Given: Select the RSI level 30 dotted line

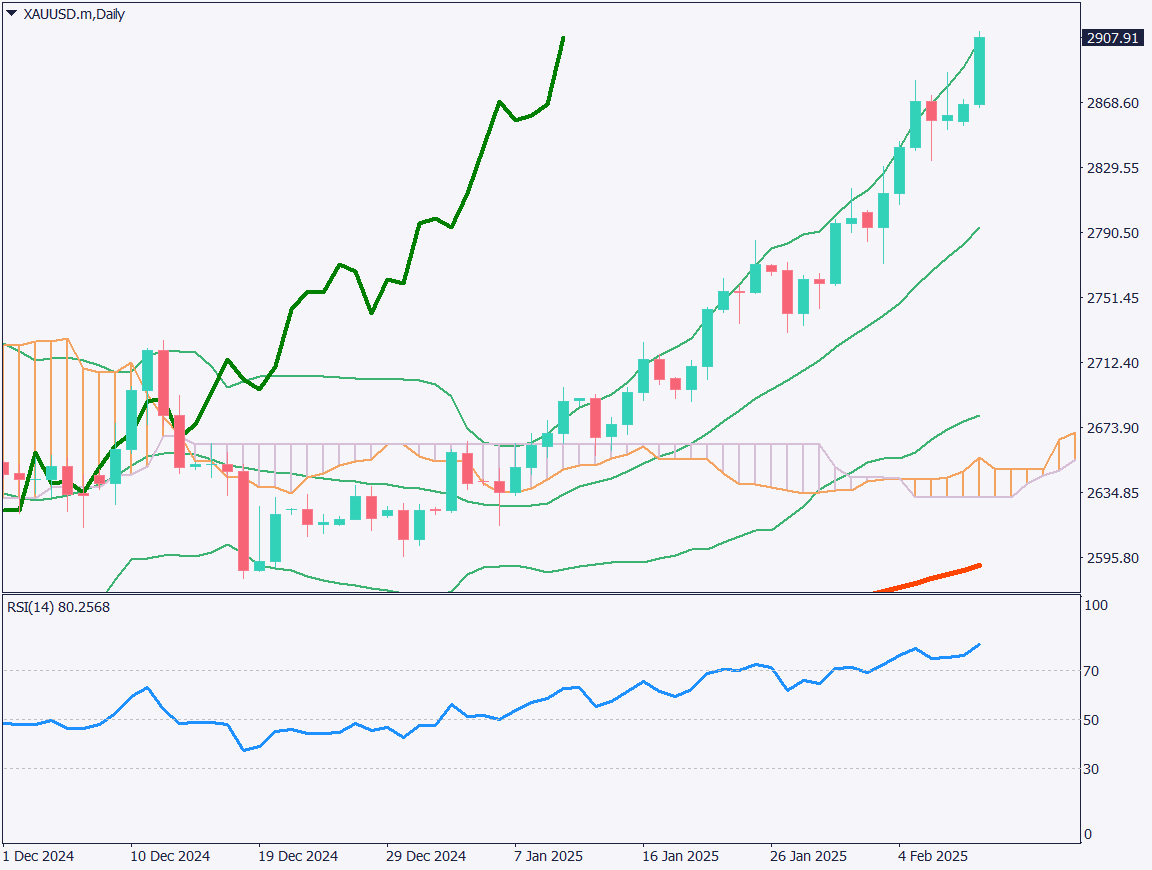Looking at the screenshot, I should click(500, 770).
